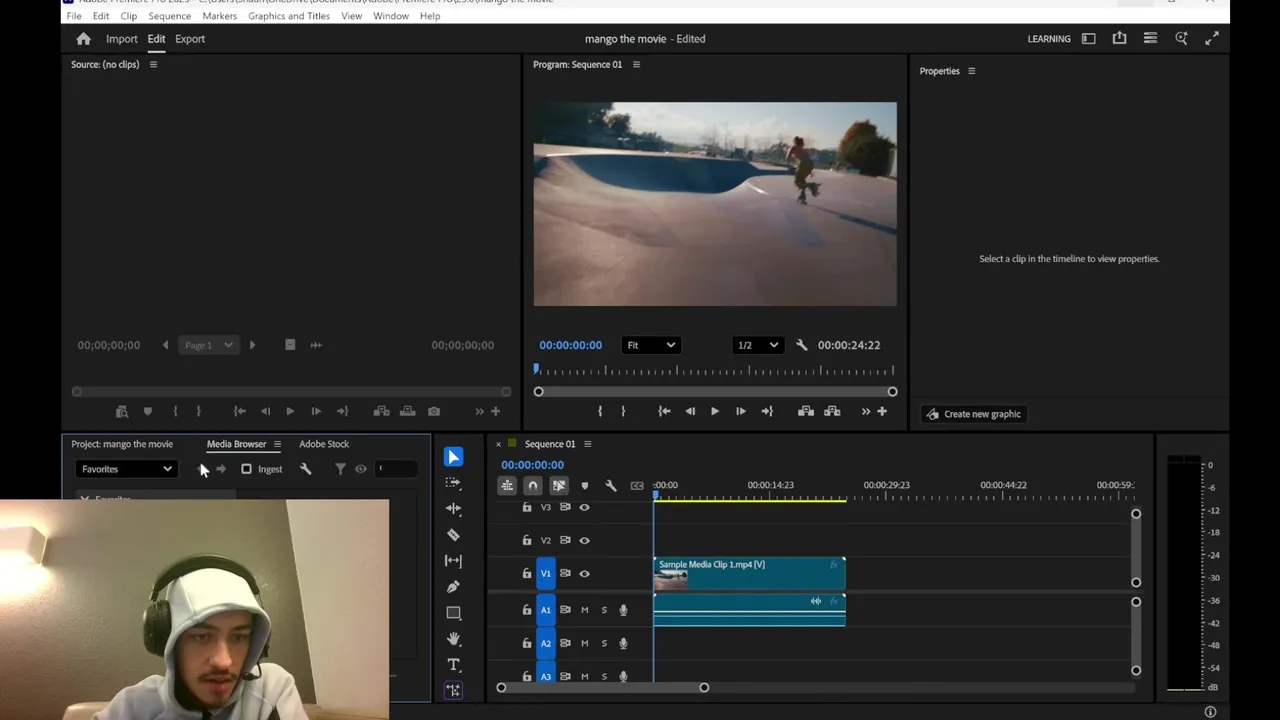Click the timeline playhead marker

coord(656,493)
